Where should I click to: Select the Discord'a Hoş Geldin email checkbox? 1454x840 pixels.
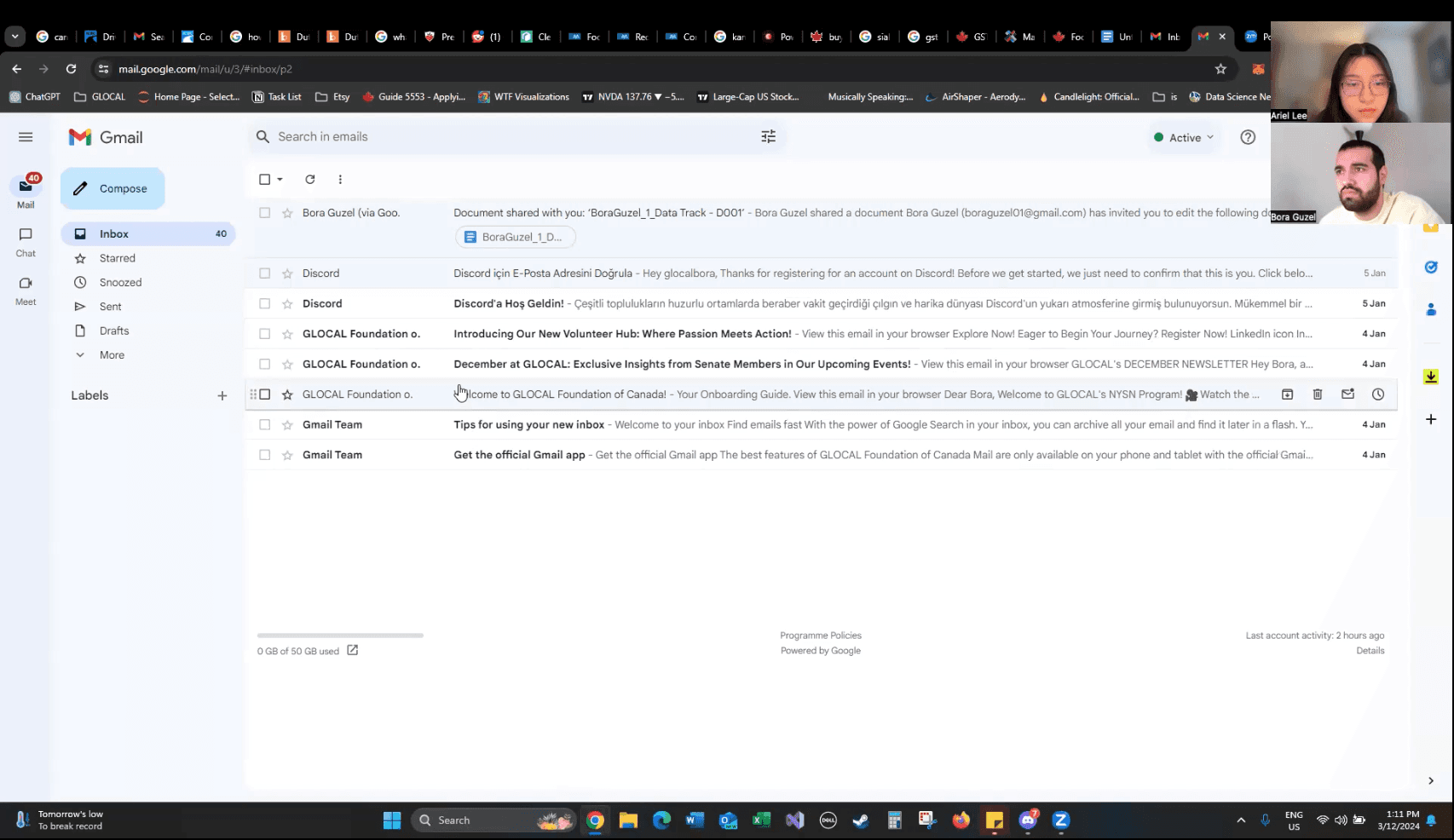265,303
